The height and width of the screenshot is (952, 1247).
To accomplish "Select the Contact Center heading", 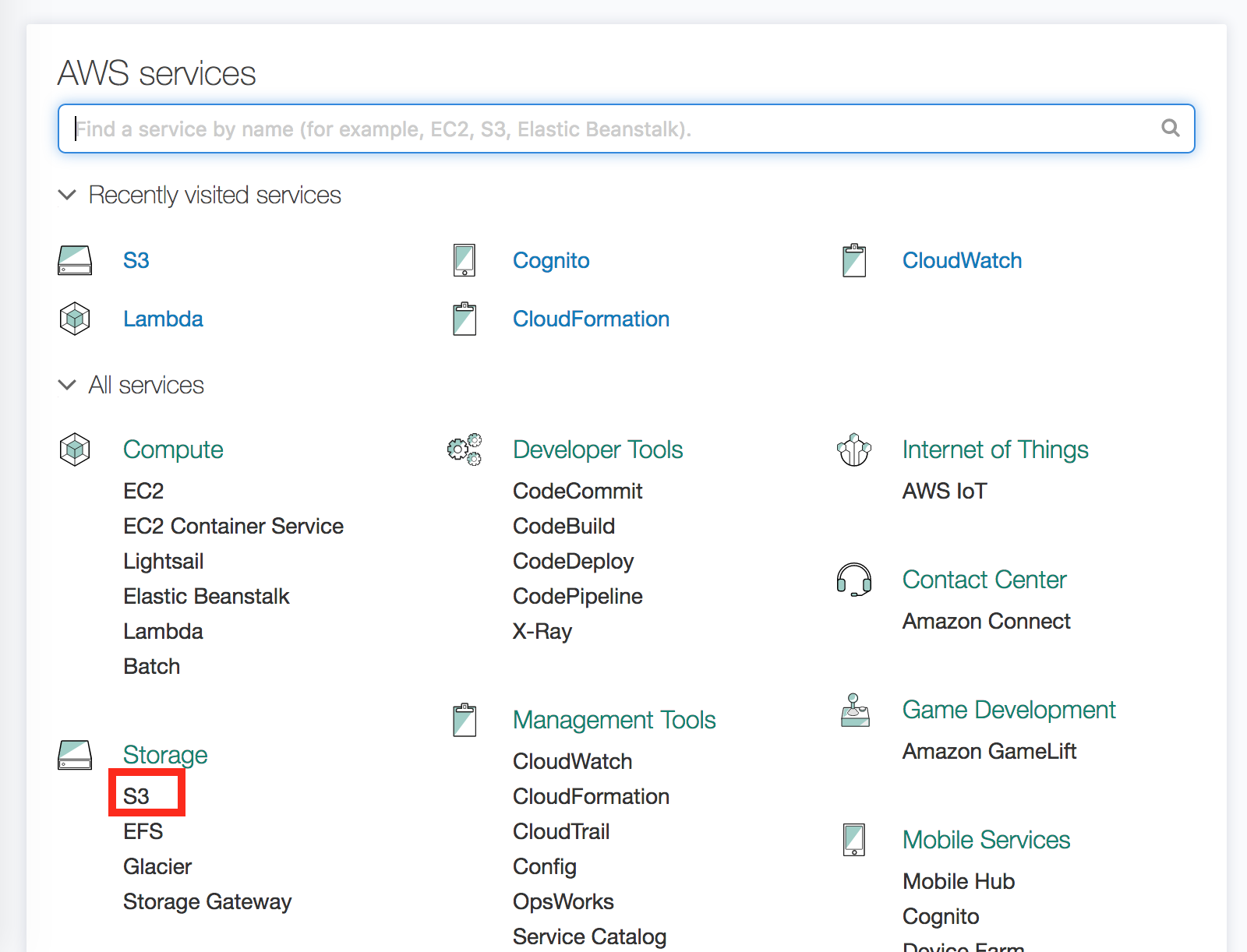I will point(984,580).
